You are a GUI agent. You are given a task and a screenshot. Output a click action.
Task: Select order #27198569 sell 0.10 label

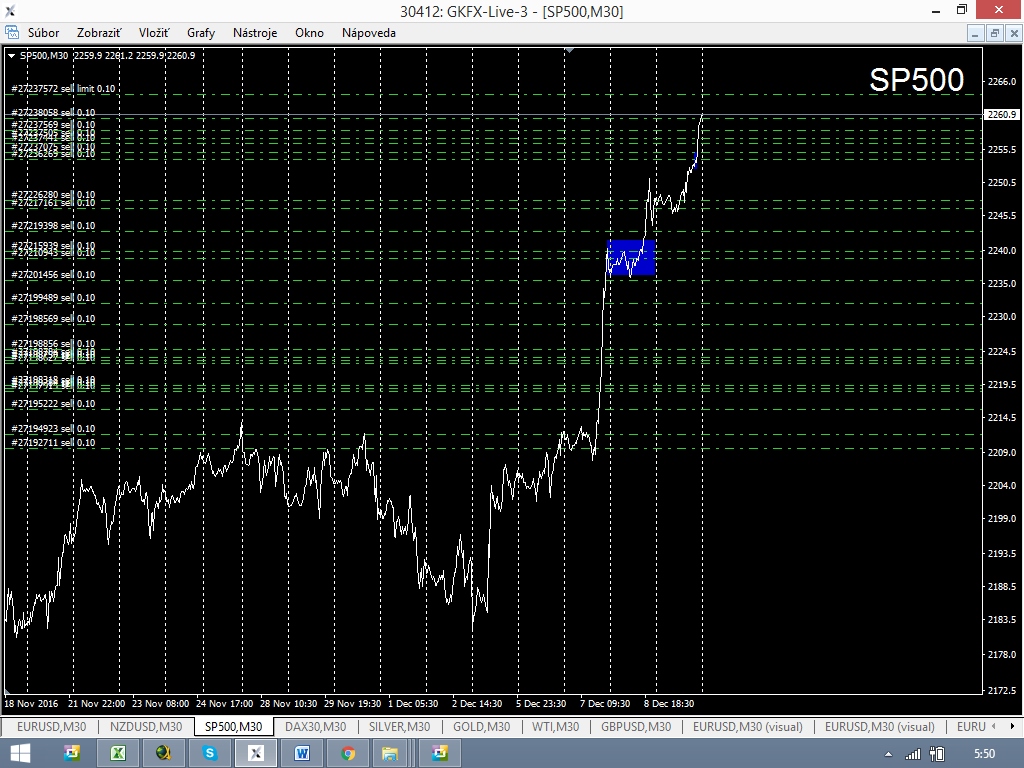coord(54,319)
